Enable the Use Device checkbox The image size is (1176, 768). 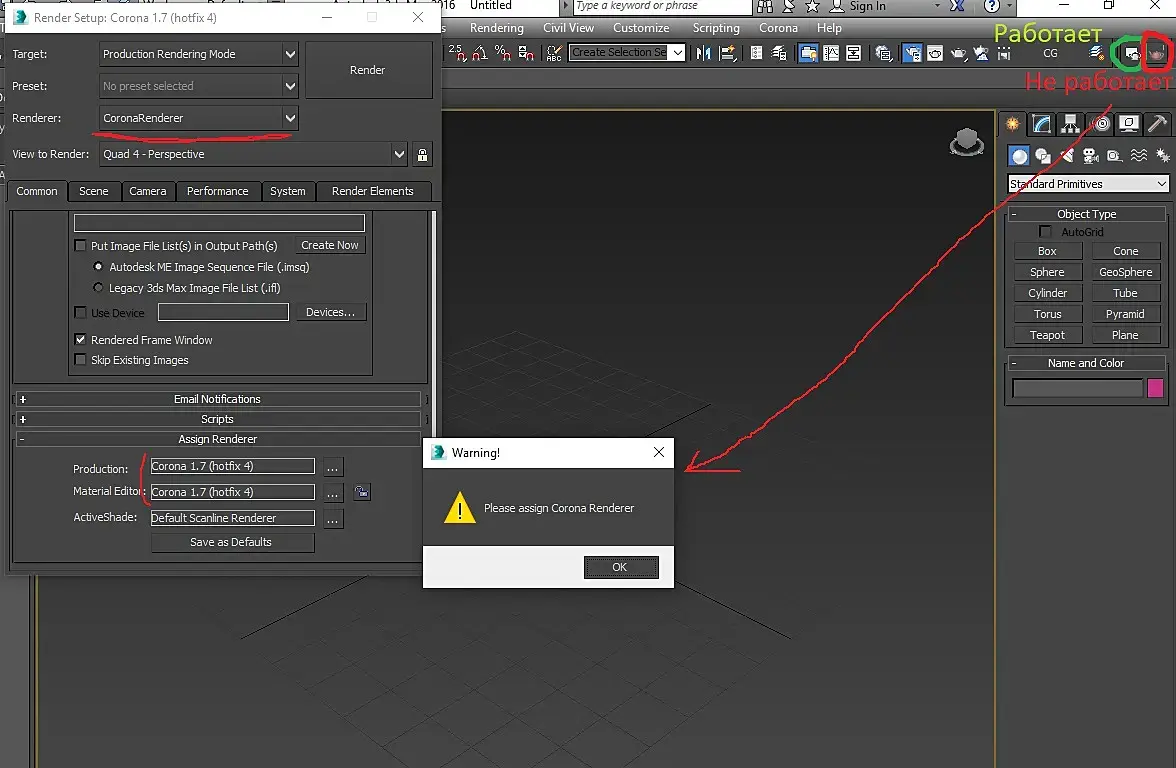click(80, 312)
